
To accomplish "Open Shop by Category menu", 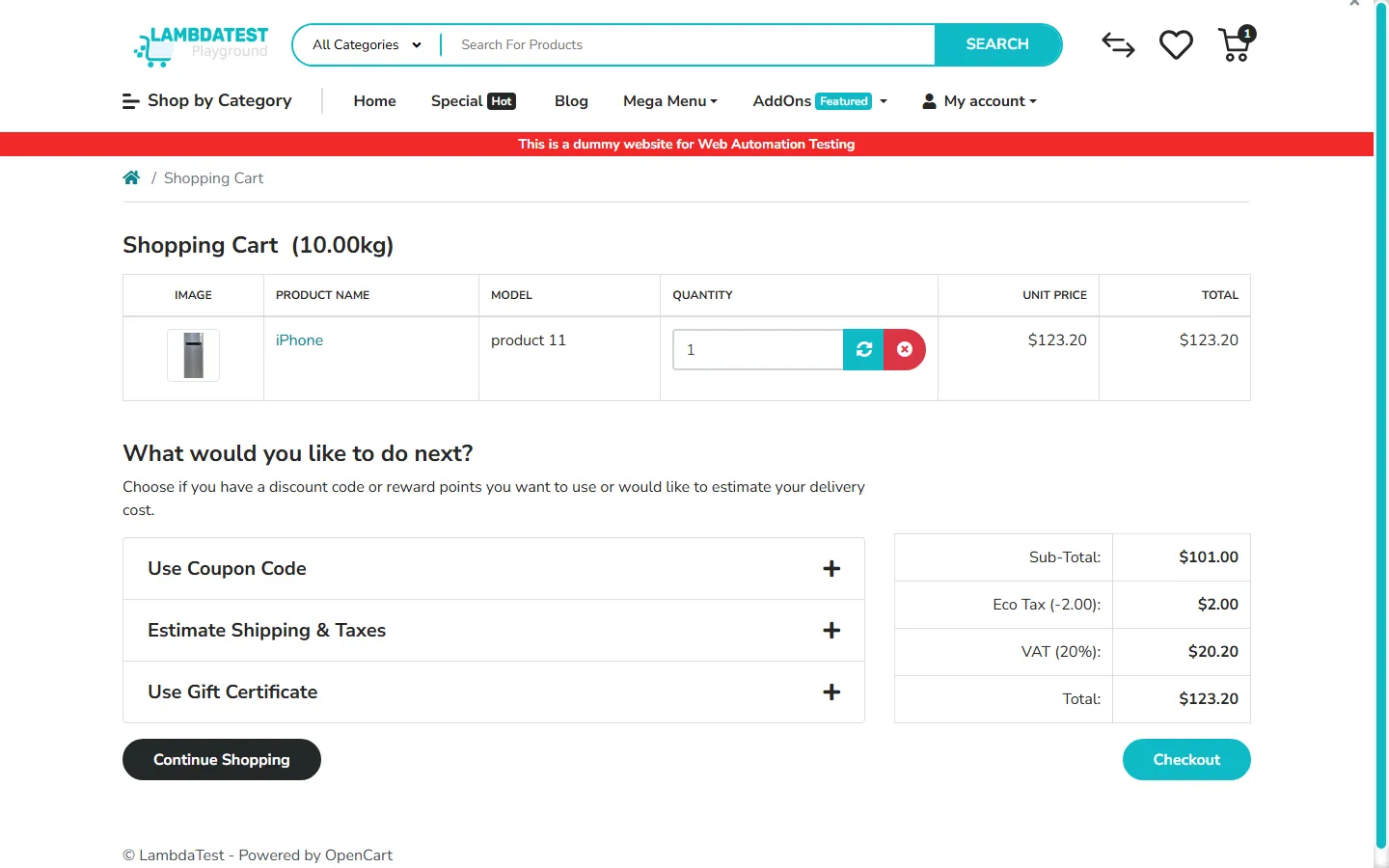I will pos(207,101).
